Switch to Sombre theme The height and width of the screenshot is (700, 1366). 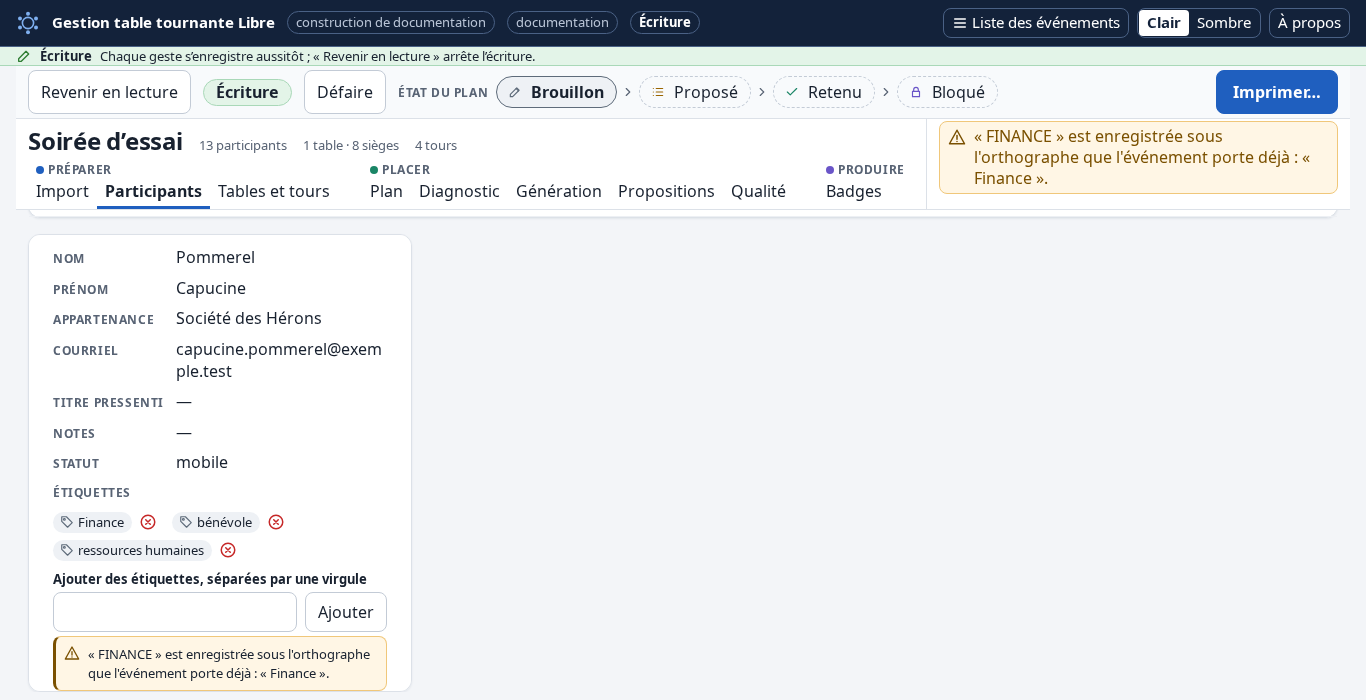pyautogui.click(x=1224, y=23)
